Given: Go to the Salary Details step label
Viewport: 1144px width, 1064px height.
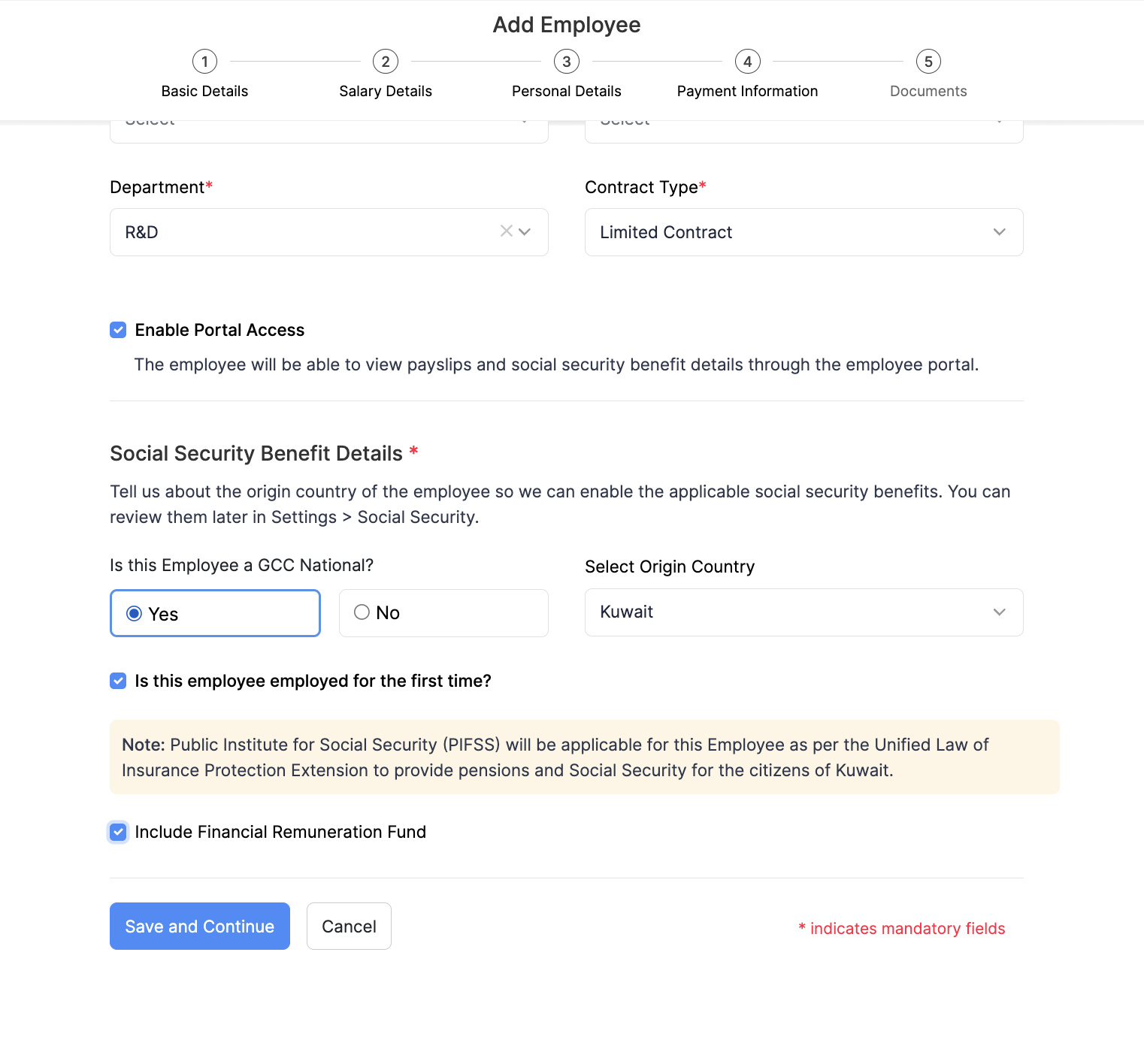Looking at the screenshot, I should pos(386,91).
